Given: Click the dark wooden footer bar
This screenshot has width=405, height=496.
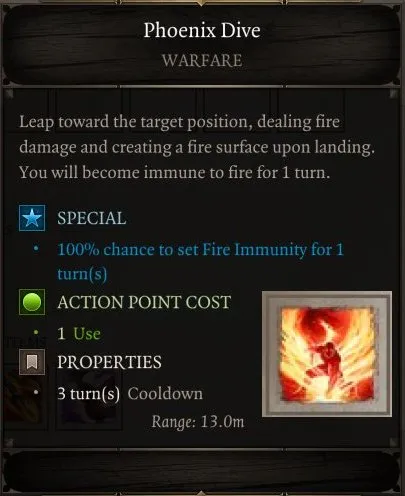Looking at the screenshot, I should 202,471.
